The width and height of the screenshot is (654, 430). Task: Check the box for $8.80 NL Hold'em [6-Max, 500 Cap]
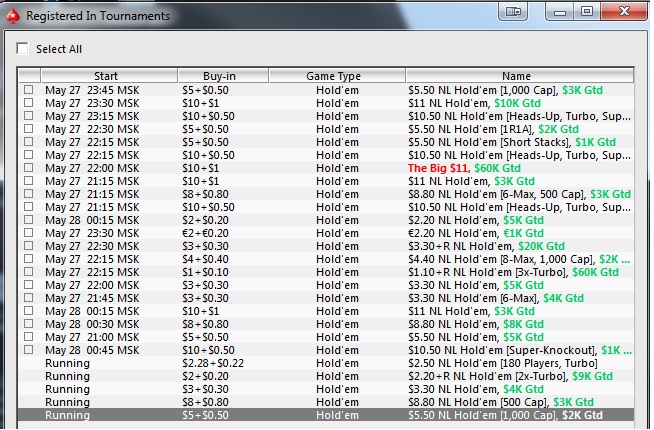click(28, 194)
